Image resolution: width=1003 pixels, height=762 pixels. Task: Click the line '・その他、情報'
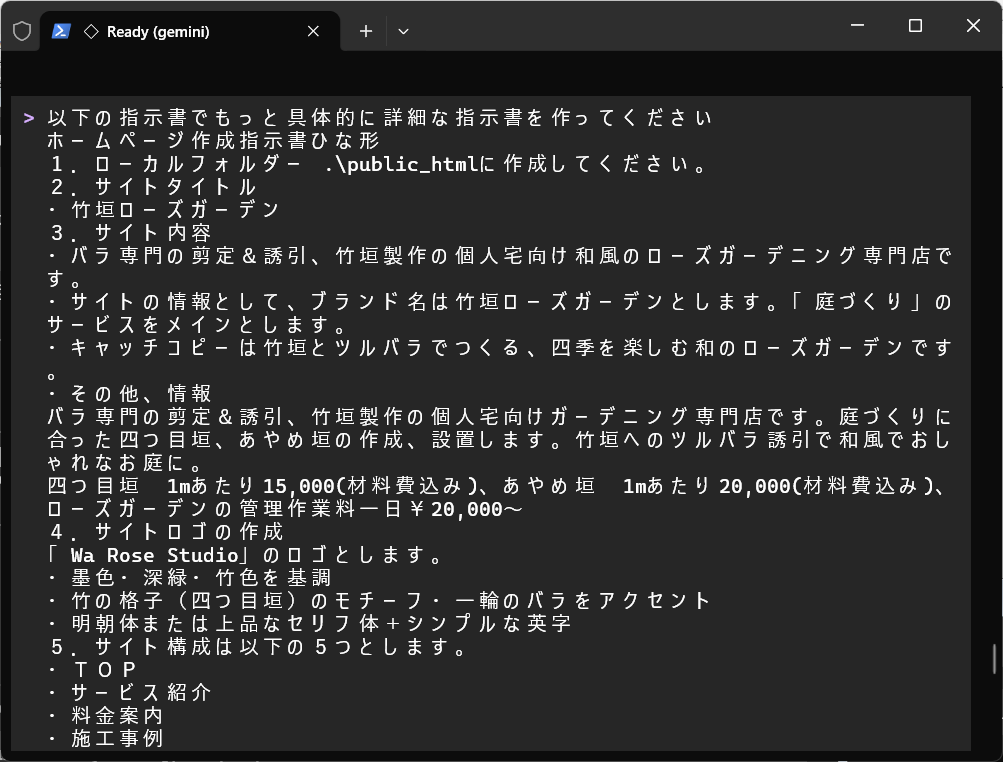coord(130,393)
